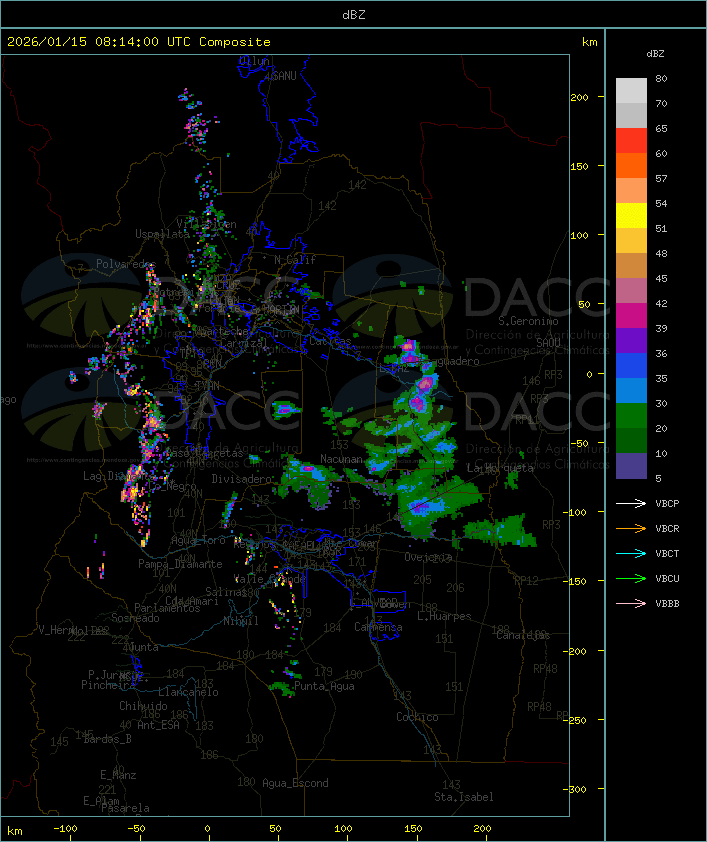Click the -100 tick on the bottom axis
Image resolution: width=707 pixels, height=842 pixels.
(65, 829)
